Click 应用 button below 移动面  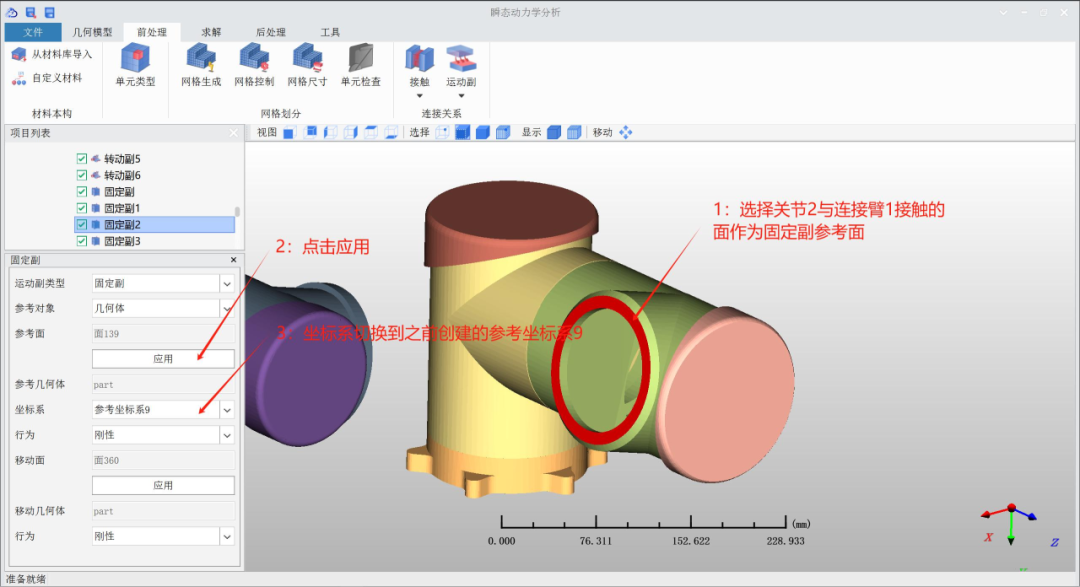[x=163, y=486]
